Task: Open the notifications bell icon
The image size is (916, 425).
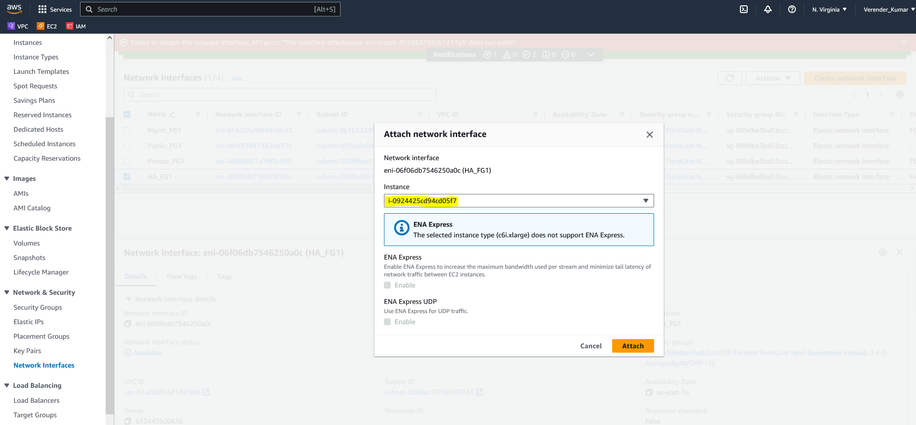Action: [768, 9]
